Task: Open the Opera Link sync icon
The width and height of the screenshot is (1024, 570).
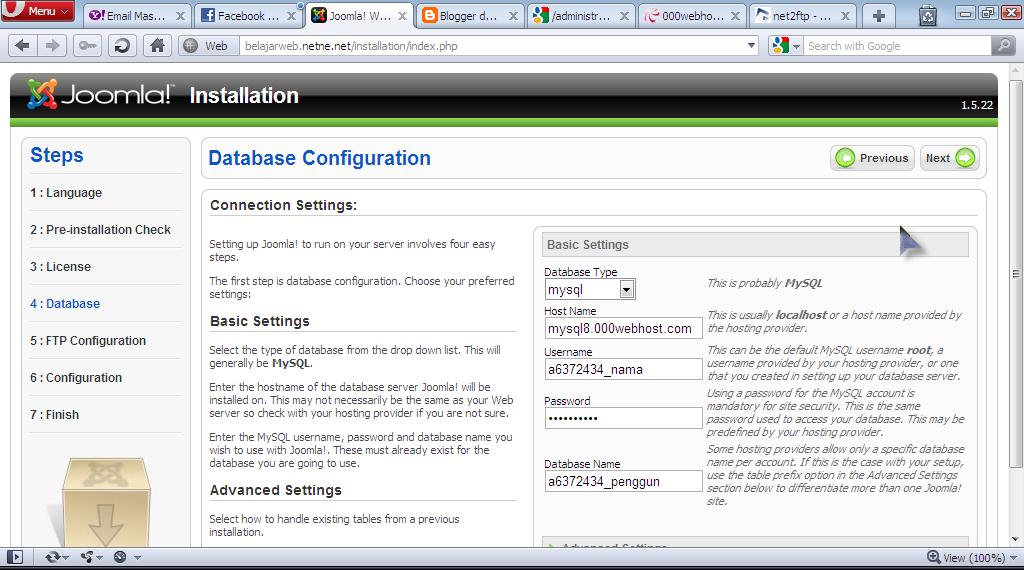Action: 56,557
